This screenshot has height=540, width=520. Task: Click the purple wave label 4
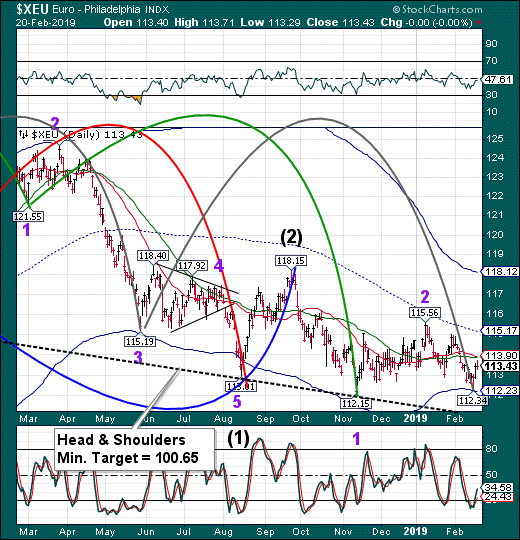[219, 266]
